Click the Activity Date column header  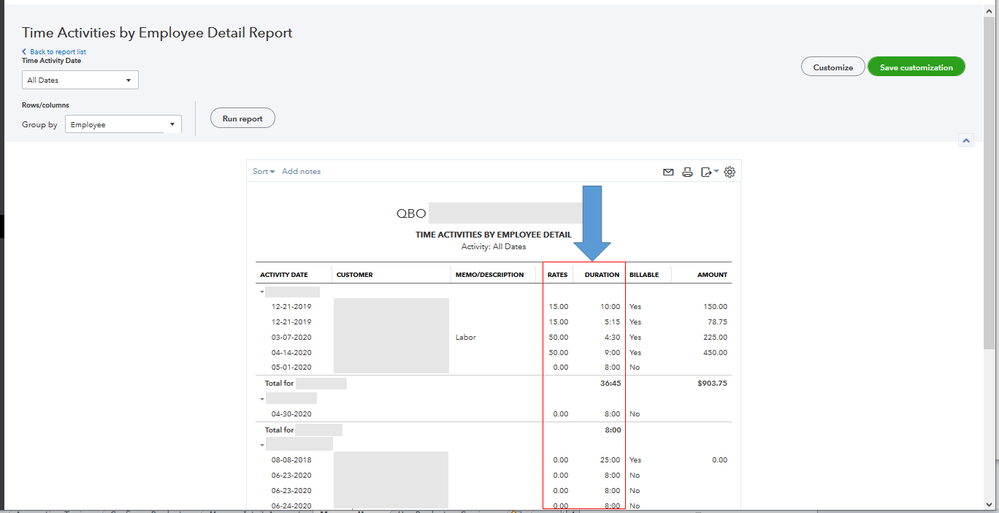point(283,275)
